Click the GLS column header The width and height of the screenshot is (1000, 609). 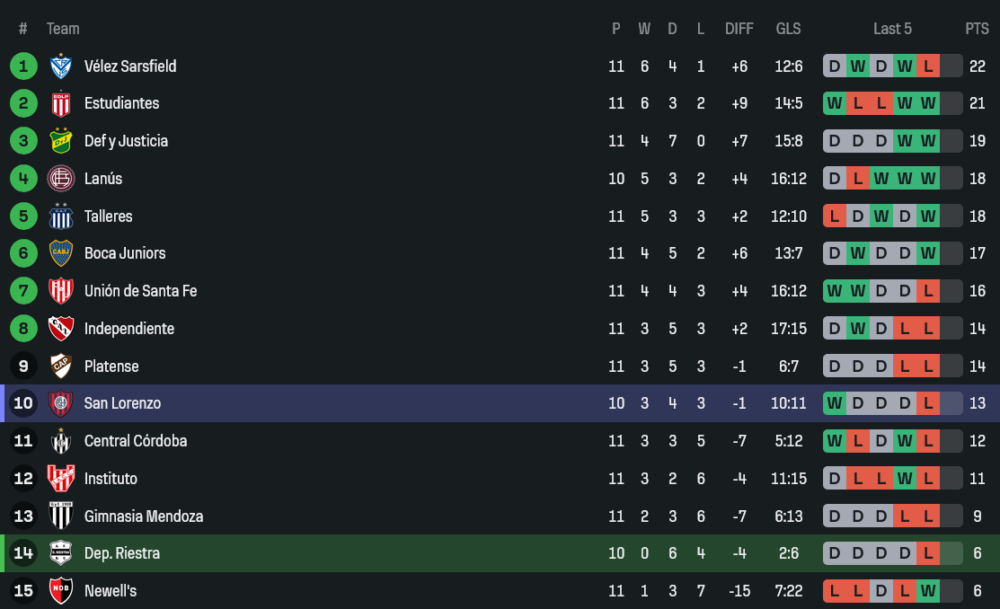(788, 29)
